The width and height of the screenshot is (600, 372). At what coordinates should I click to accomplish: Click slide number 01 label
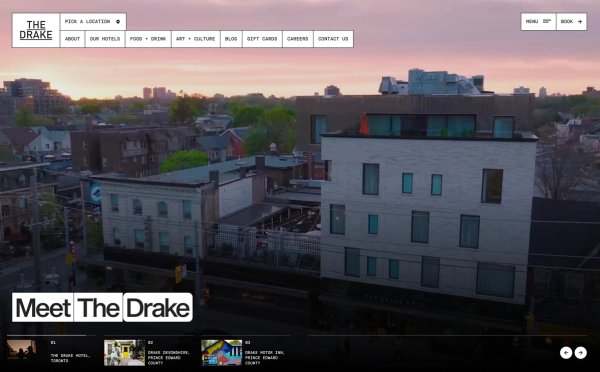pyautogui.click(x=53, y=343)
